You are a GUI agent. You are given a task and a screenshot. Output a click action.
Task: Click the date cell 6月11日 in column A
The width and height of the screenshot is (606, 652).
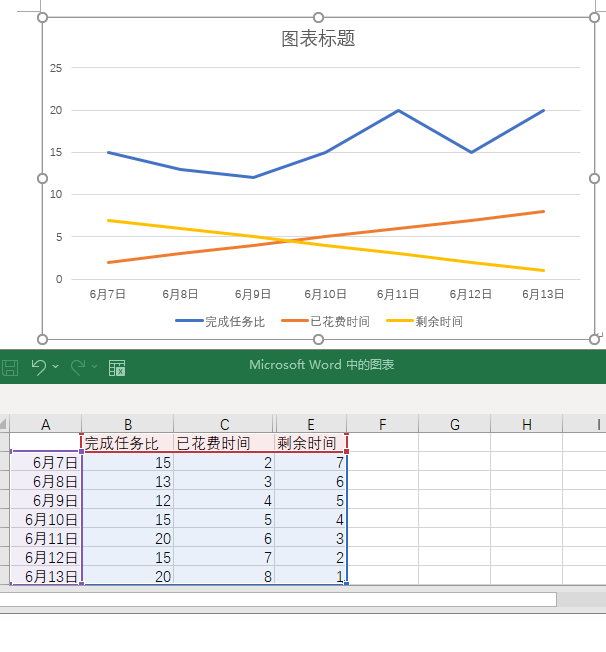pyautogui.click(x=46, y=538)
